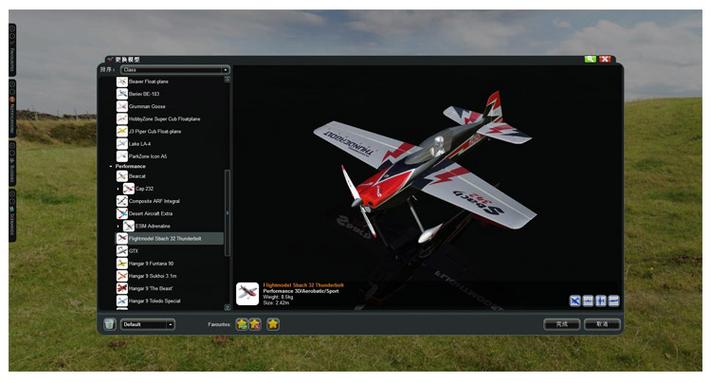Select the Desert Aircraft Extra thumbnail icon
This screenshot has height=383, width=711.
pos(122,213)
